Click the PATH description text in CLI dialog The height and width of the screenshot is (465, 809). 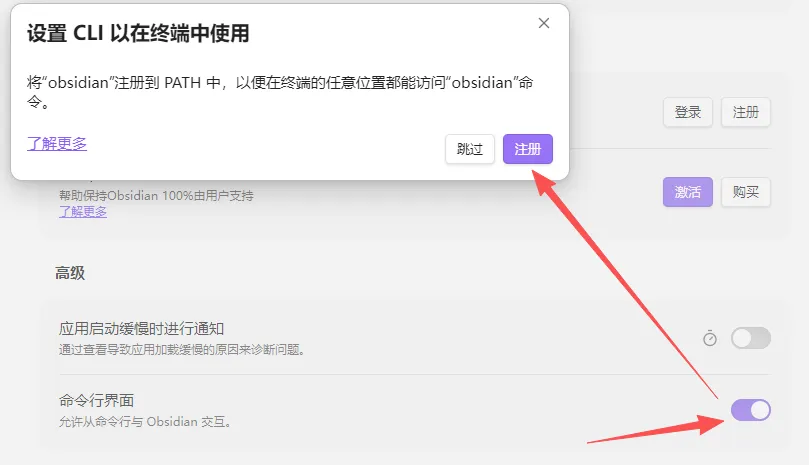pyautogui.click(x=280, y=92)
